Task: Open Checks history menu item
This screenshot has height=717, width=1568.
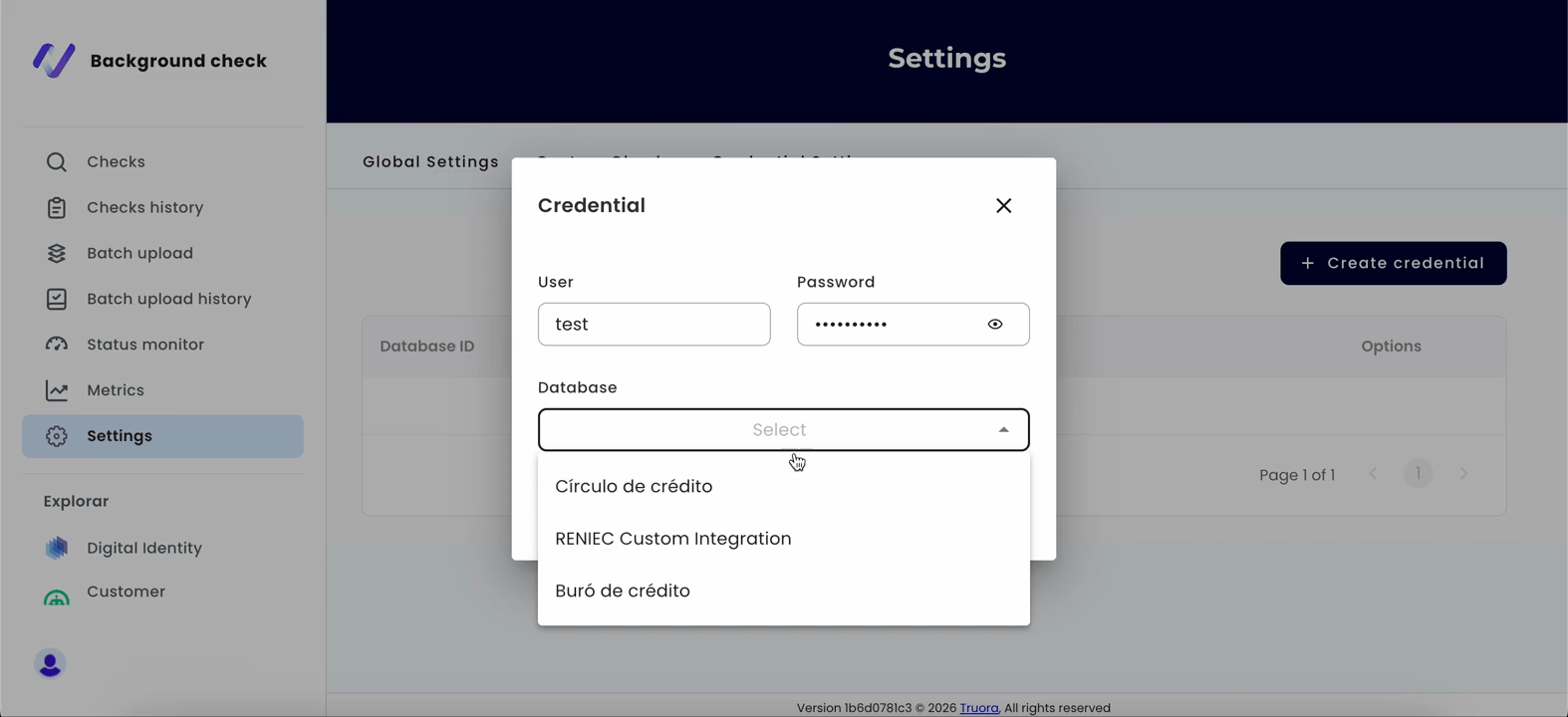Action: (144, 208)
